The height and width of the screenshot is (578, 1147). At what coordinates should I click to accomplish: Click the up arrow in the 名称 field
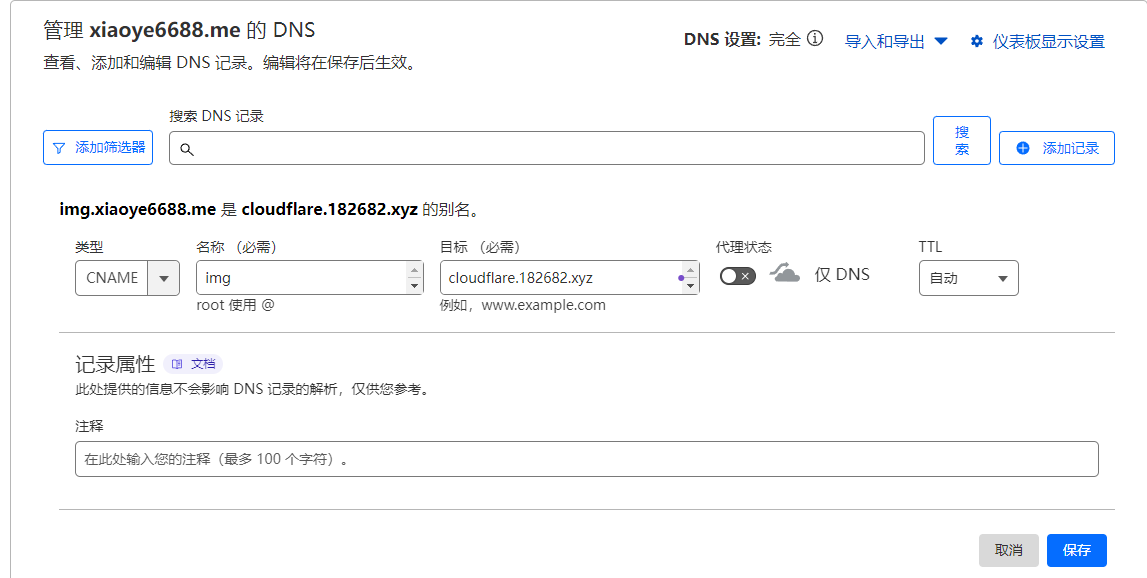(415, 270)
